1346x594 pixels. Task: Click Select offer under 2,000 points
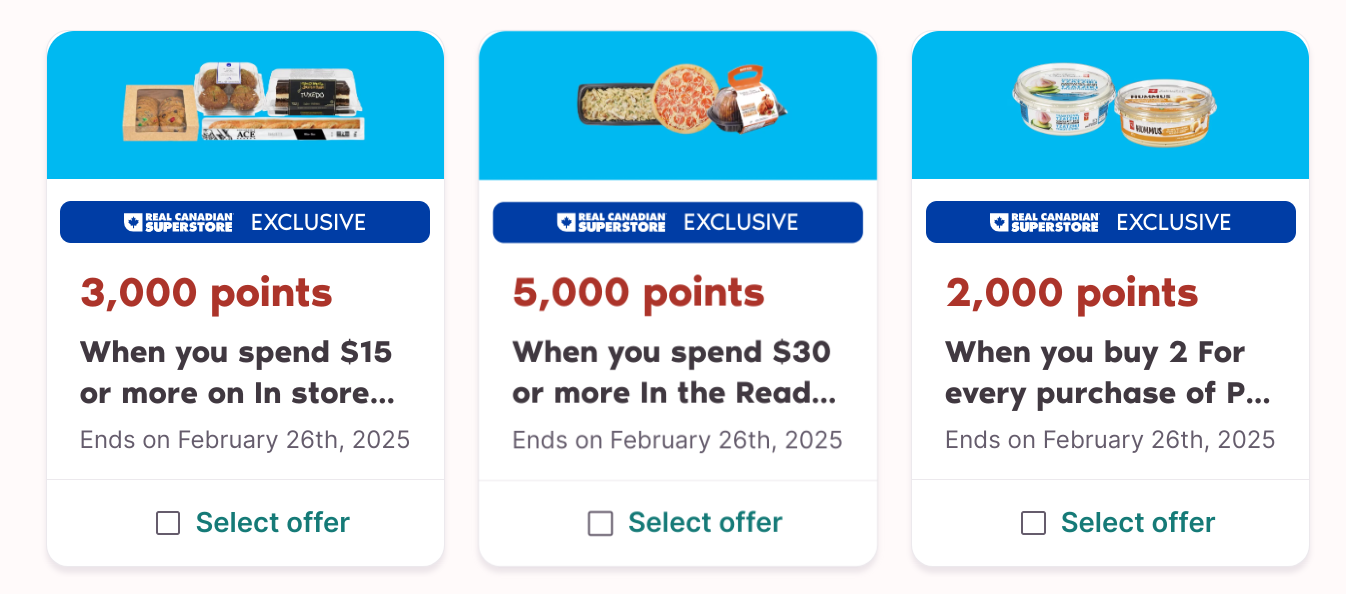(x=1138, y=523)
